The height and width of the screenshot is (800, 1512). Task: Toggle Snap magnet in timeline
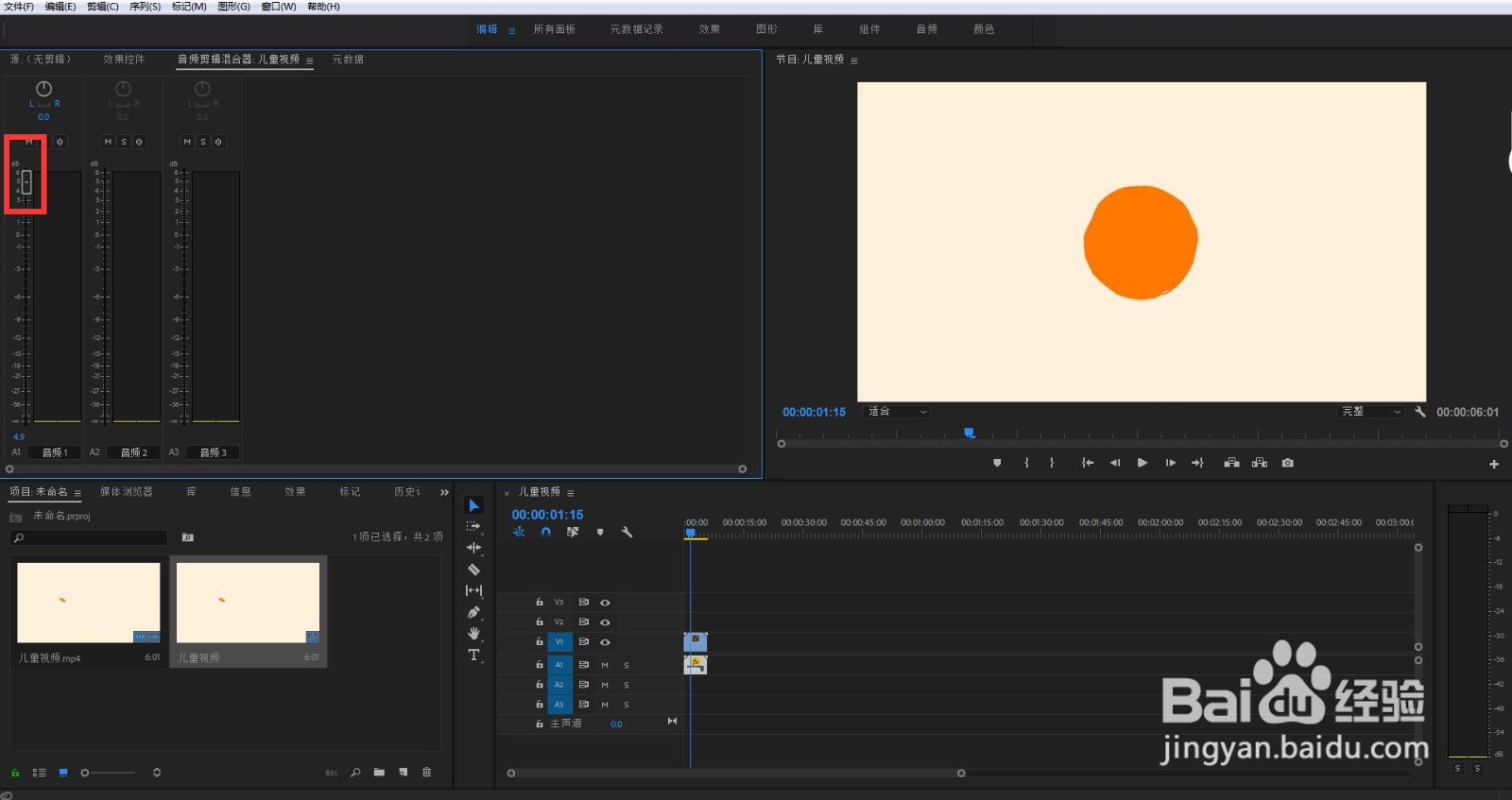tap(545, 532)
